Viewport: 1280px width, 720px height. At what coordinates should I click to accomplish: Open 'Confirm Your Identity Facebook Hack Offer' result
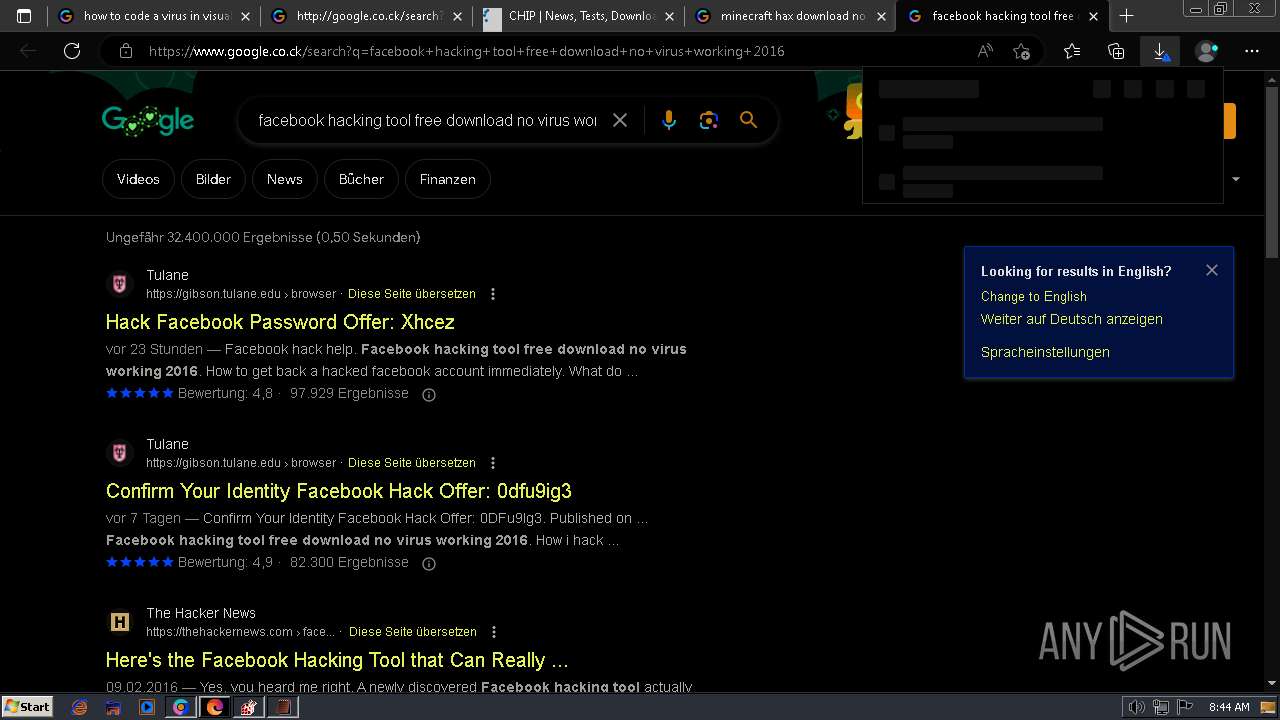point(339,491)
